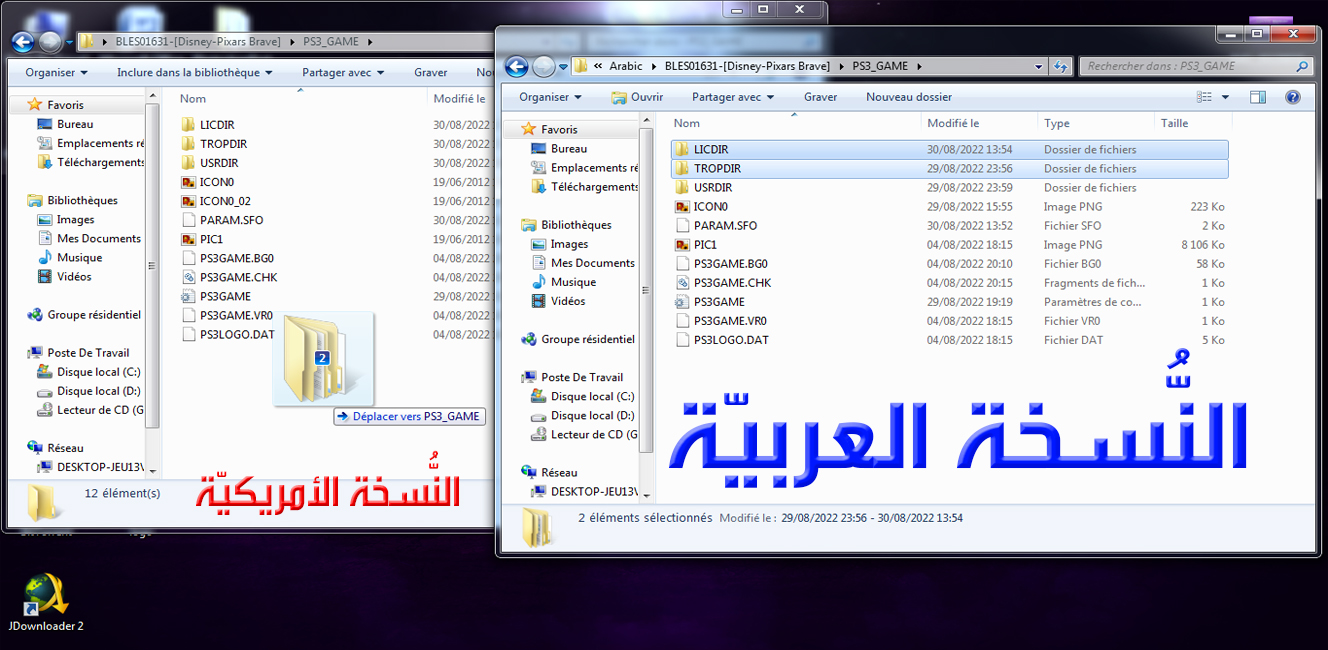
Task: Open USRDIR folder in right window
Action: [712, 188]
